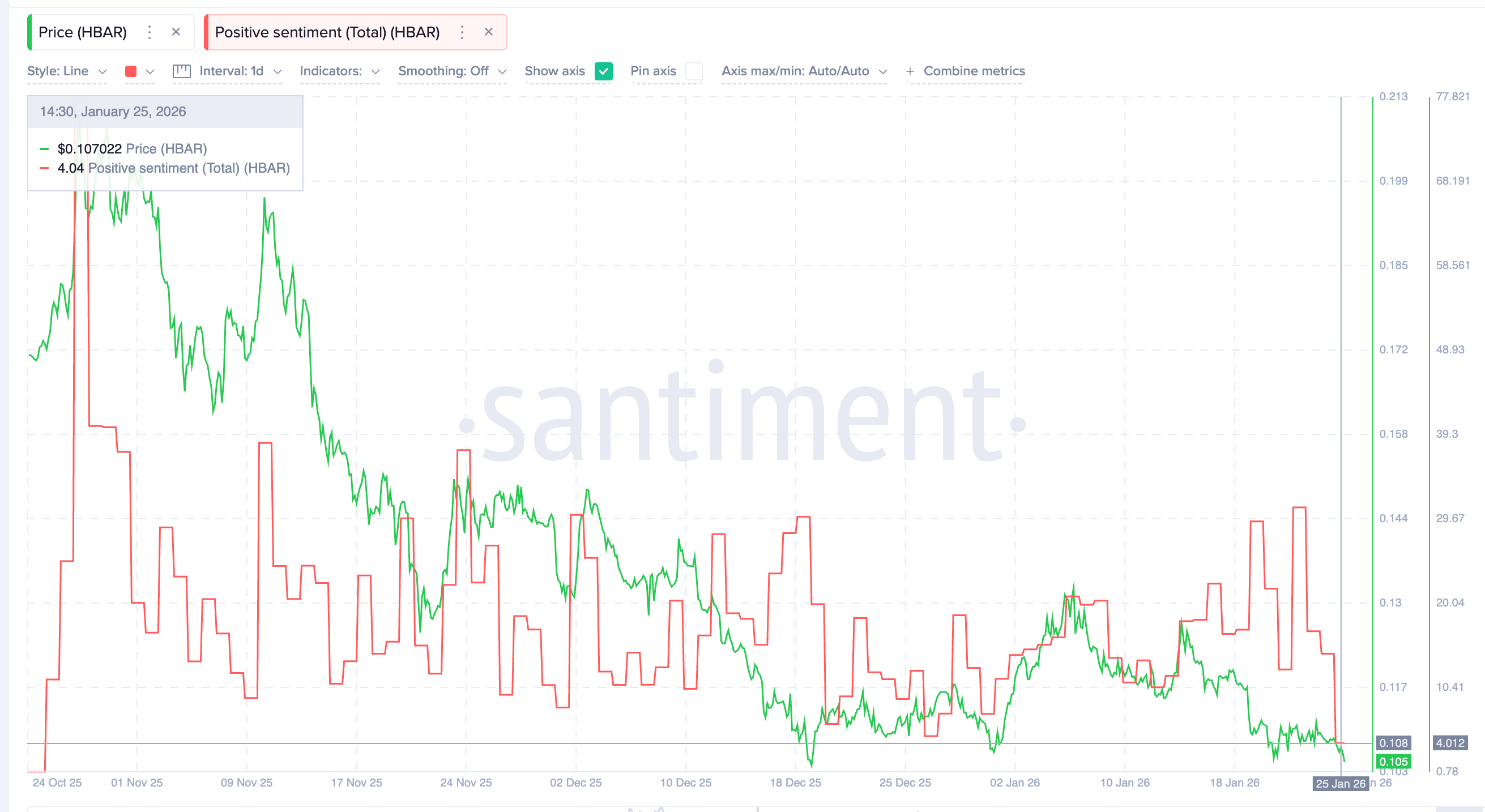
Task: Click the 4.012 sentiment axis value label
Action: click(x=1449, y=743)
